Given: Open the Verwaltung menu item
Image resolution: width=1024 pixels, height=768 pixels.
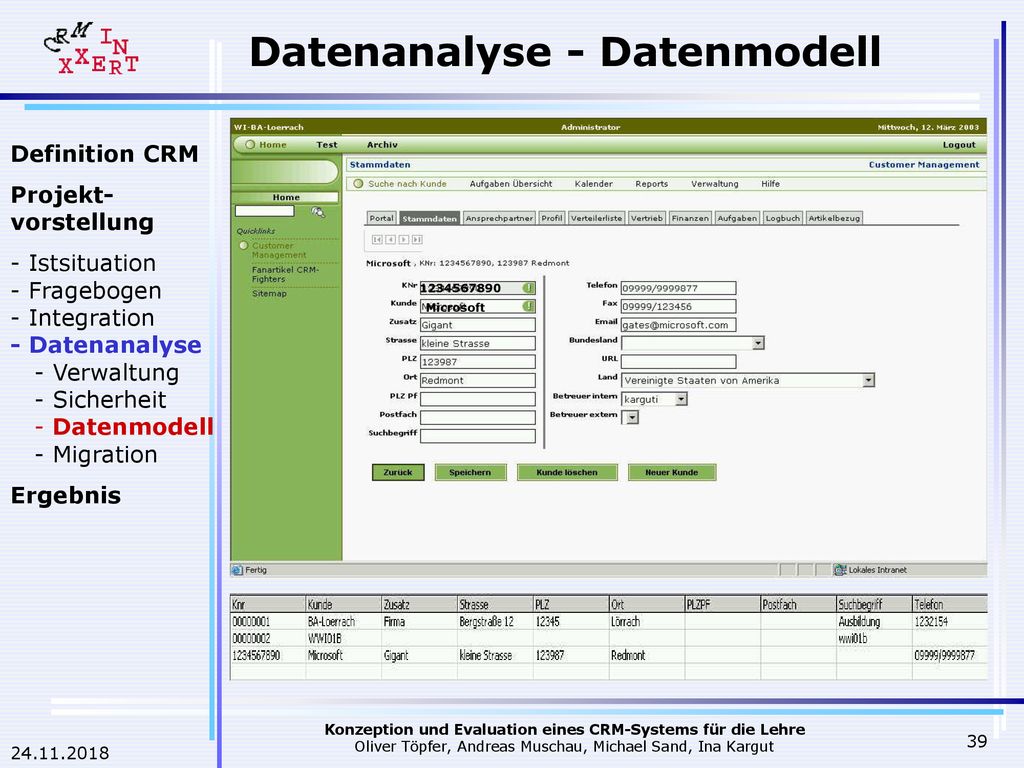Looking at the screenshot, I should (x=714, y=184).
